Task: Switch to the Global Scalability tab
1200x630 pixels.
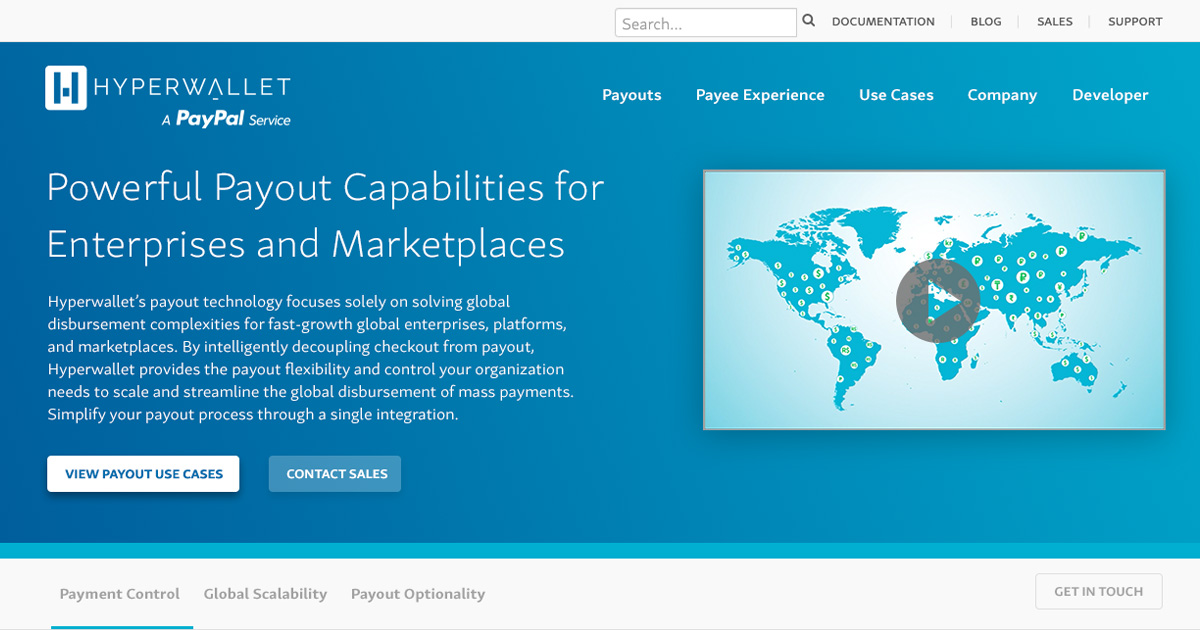Action: (x=265, y=593)
